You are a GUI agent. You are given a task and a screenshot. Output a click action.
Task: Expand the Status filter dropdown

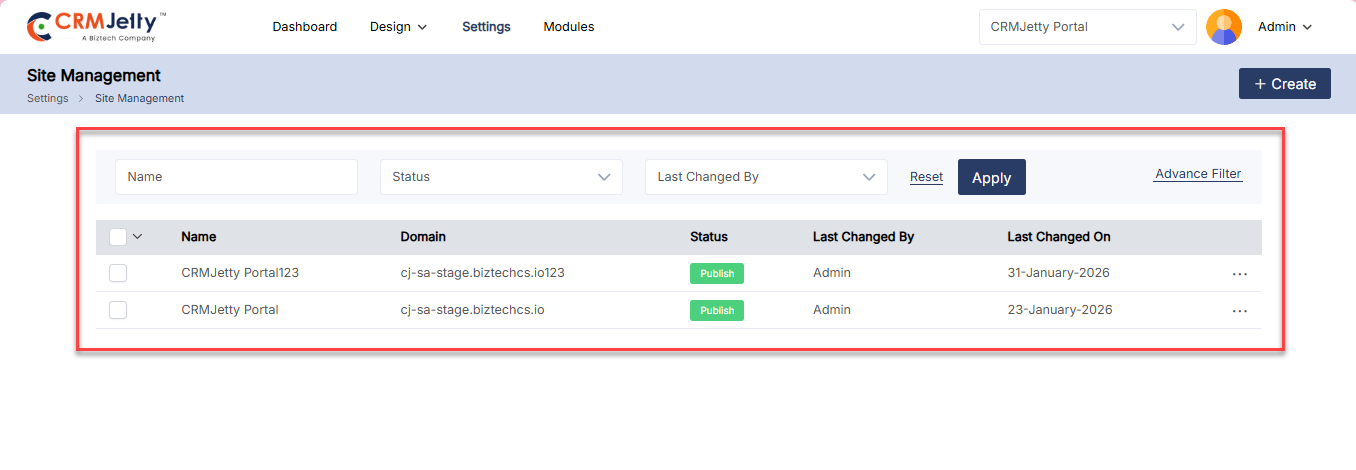point(501,177)
